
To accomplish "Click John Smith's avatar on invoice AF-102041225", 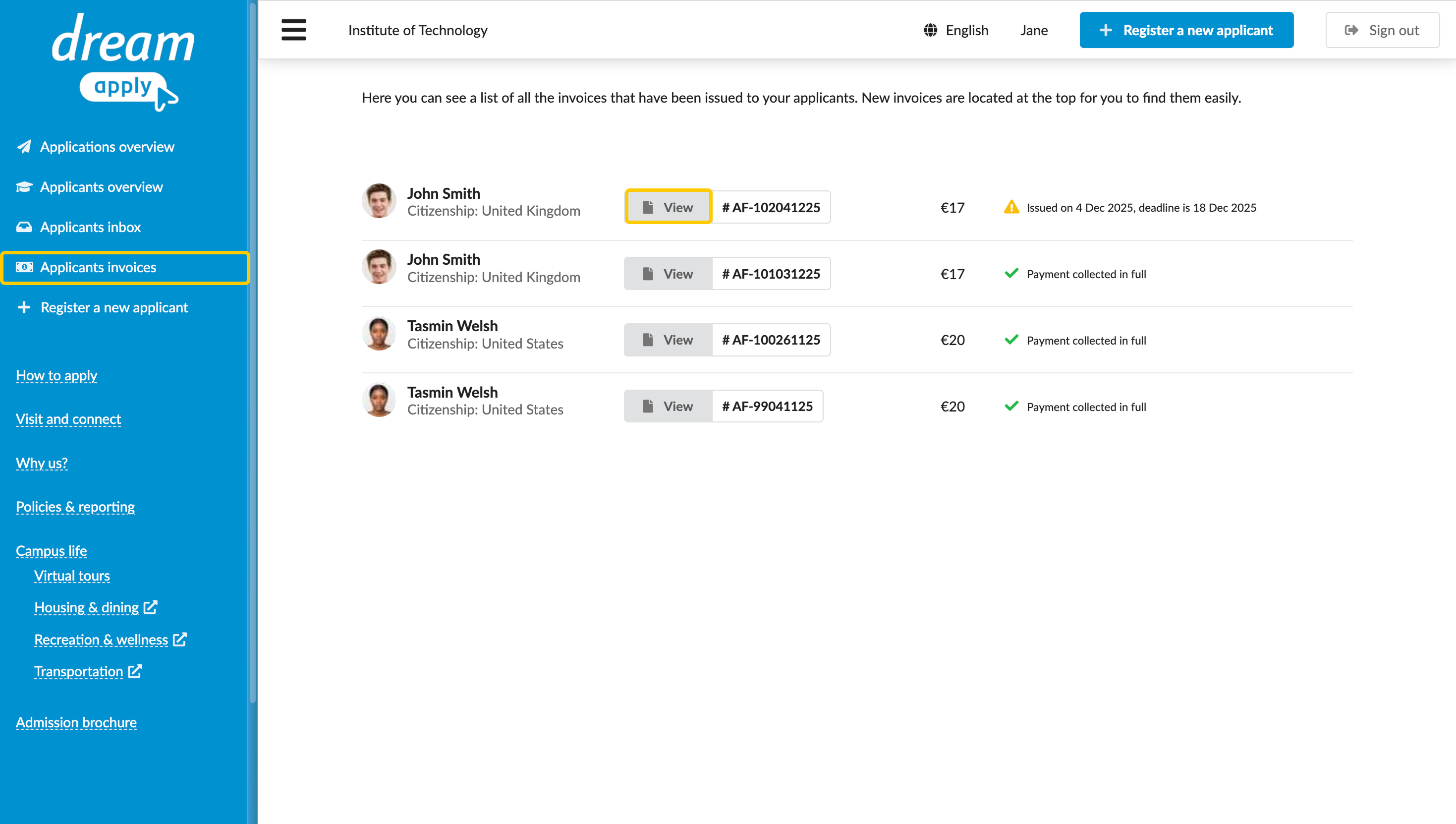I will [x=379, y=201].
